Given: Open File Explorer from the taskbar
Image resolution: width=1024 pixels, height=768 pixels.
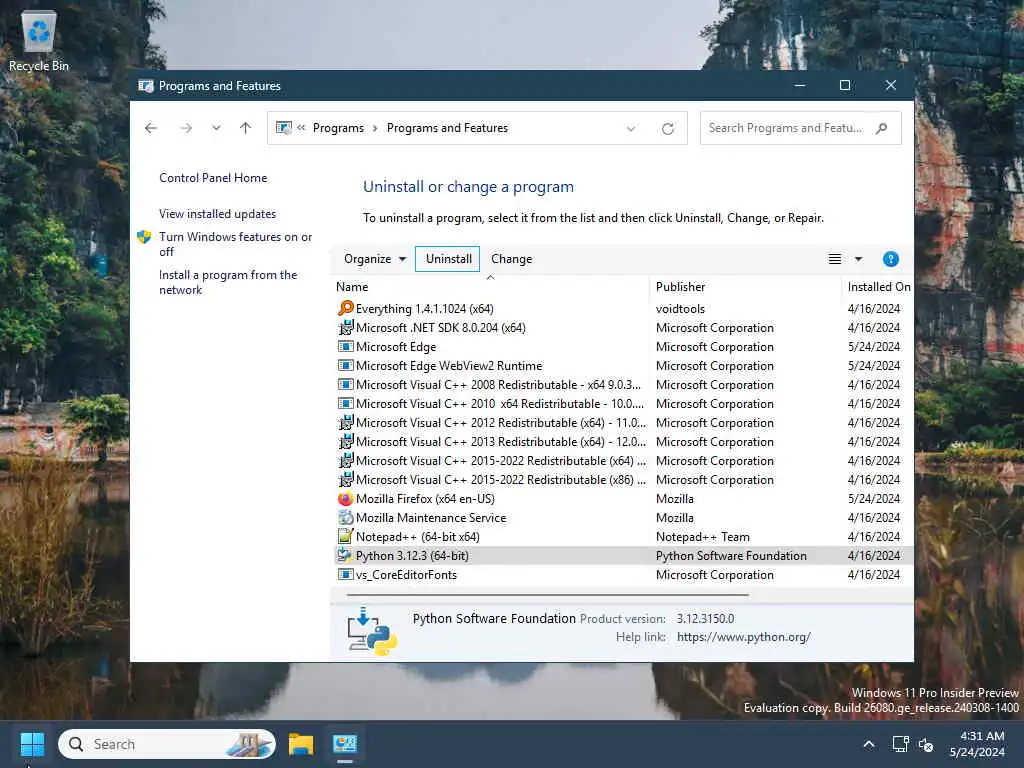Looking at the screenshot, I should [301, 744].
